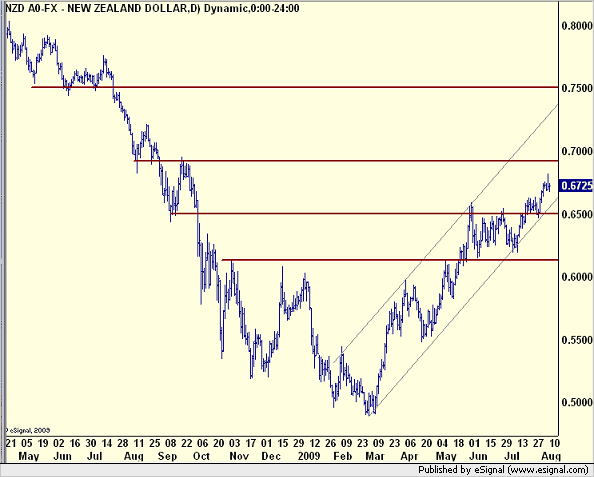Click the 0.5500 price axis label

coord(577,340)
